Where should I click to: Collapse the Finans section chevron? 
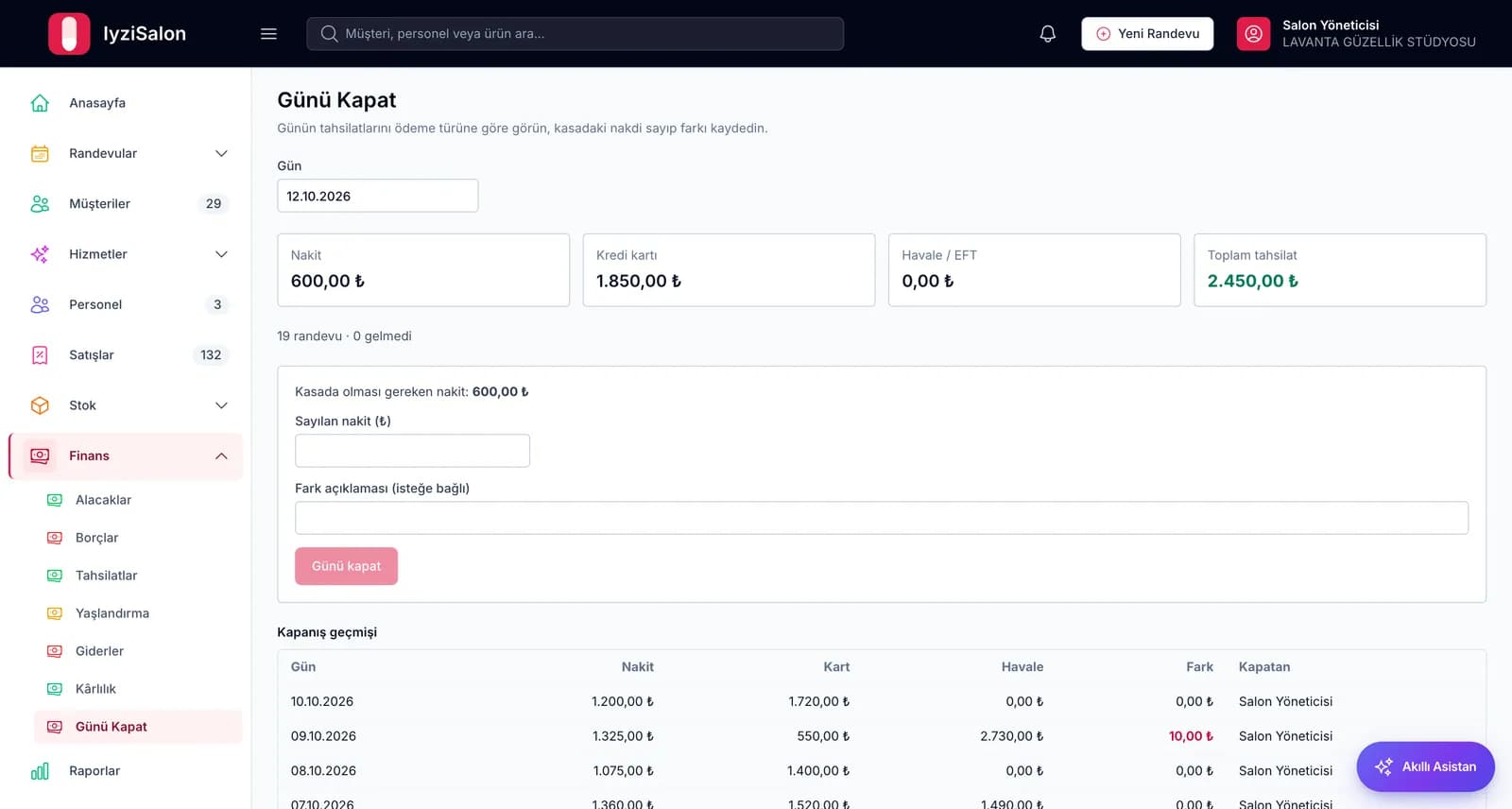tap(221, 456)
